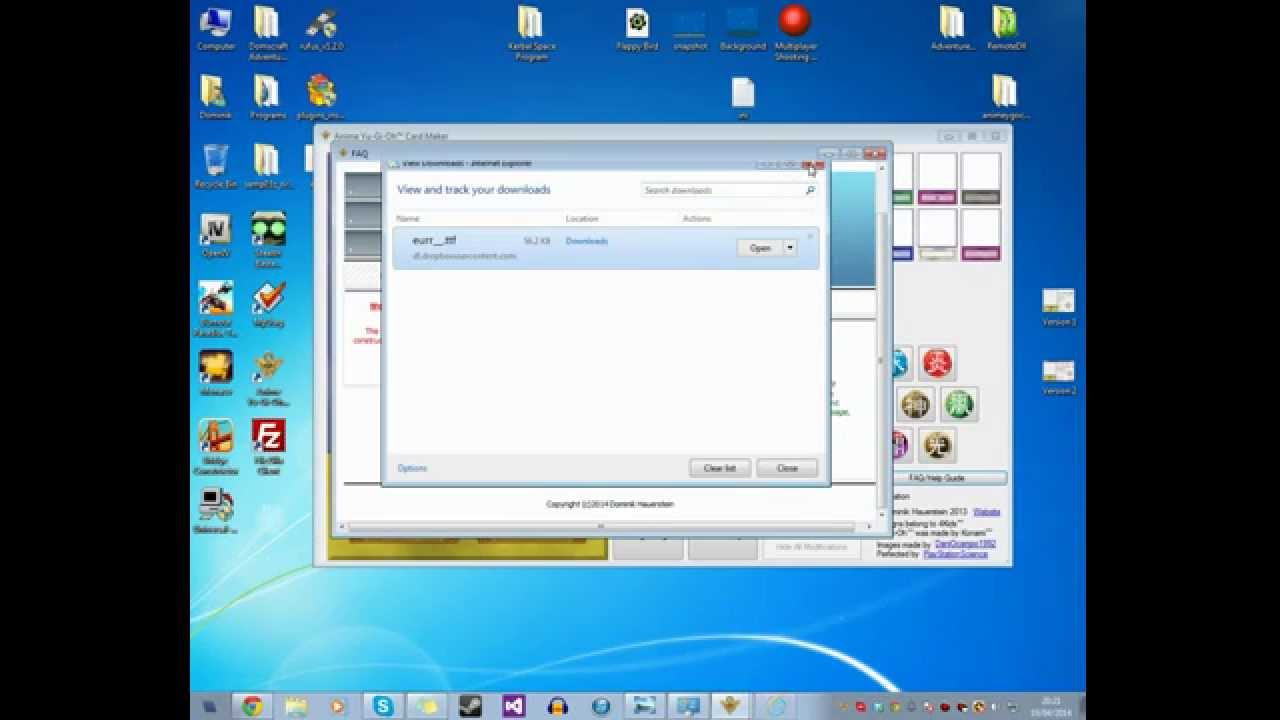Image resolution: width=1280 pixels, height=720 pixels.
Task: Open the Recycle Bin
Action: coord(216,166)
